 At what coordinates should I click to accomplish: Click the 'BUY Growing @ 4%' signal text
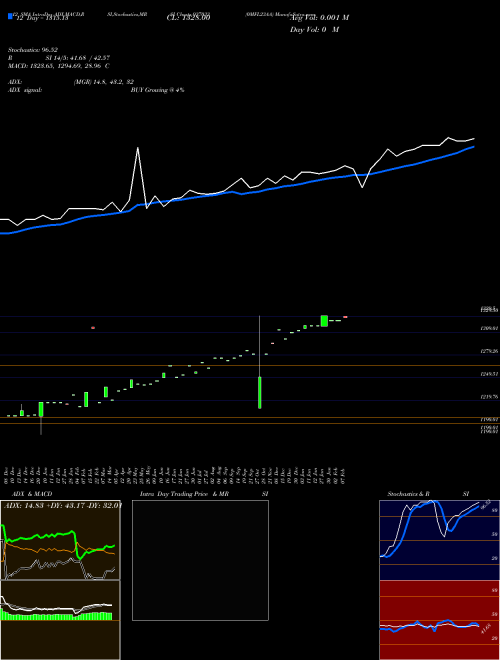(157, 90)
